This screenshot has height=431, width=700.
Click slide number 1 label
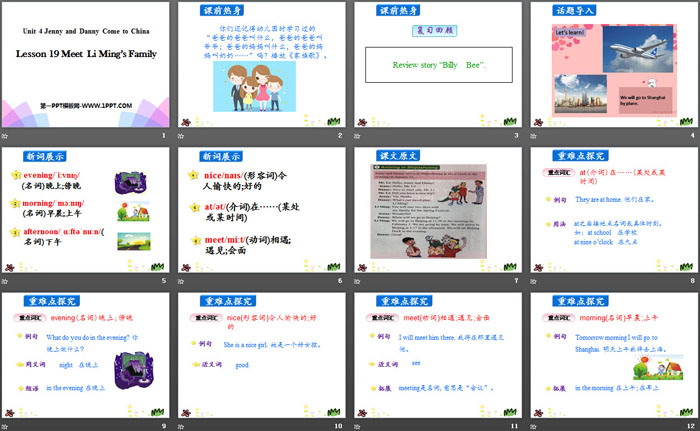pos(164,135)
